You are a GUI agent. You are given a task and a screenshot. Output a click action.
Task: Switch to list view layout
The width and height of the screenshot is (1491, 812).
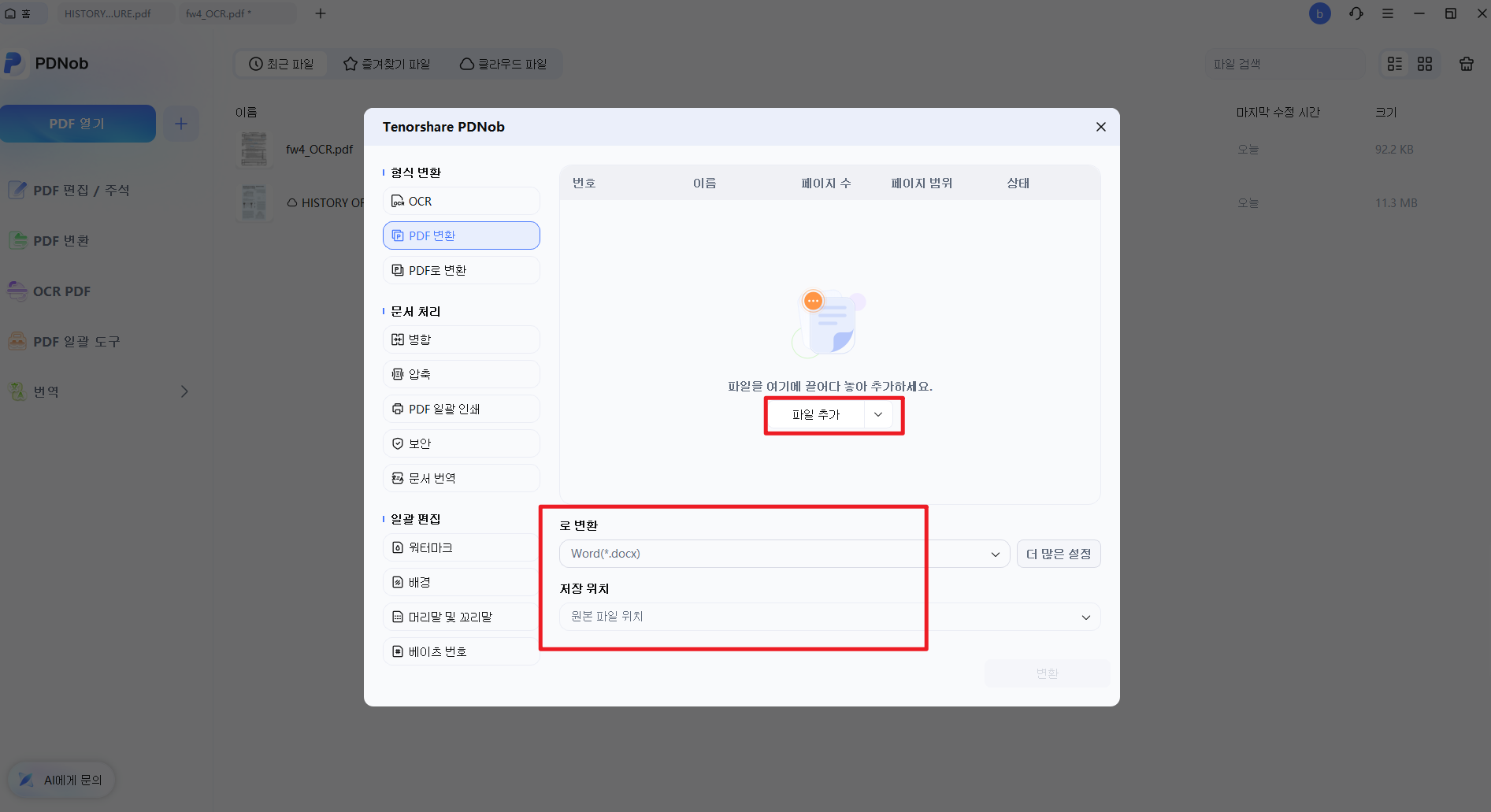[1395, 64]
